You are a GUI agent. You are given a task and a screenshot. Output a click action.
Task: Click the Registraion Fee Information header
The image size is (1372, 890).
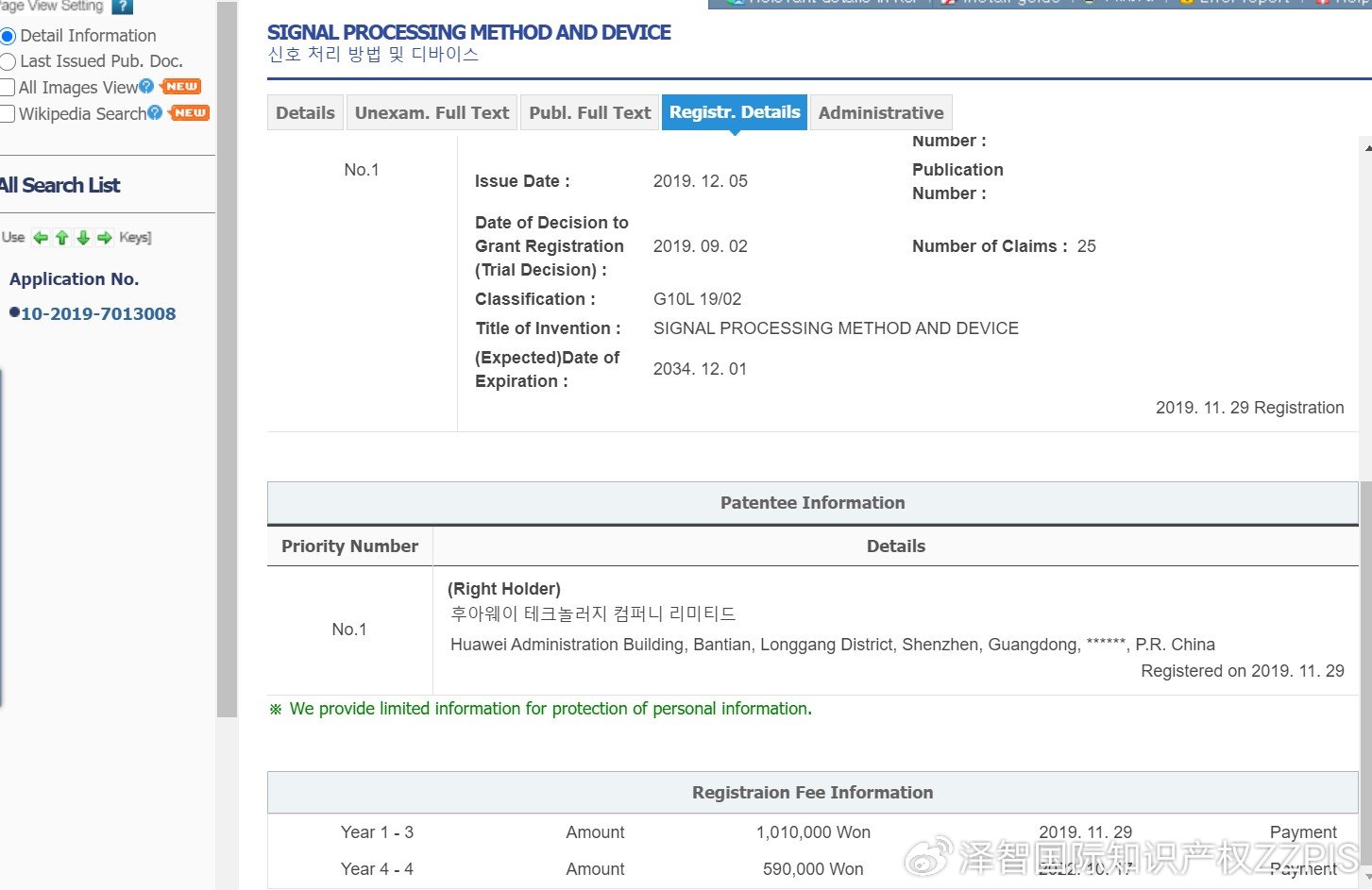(x=813, y=793)
